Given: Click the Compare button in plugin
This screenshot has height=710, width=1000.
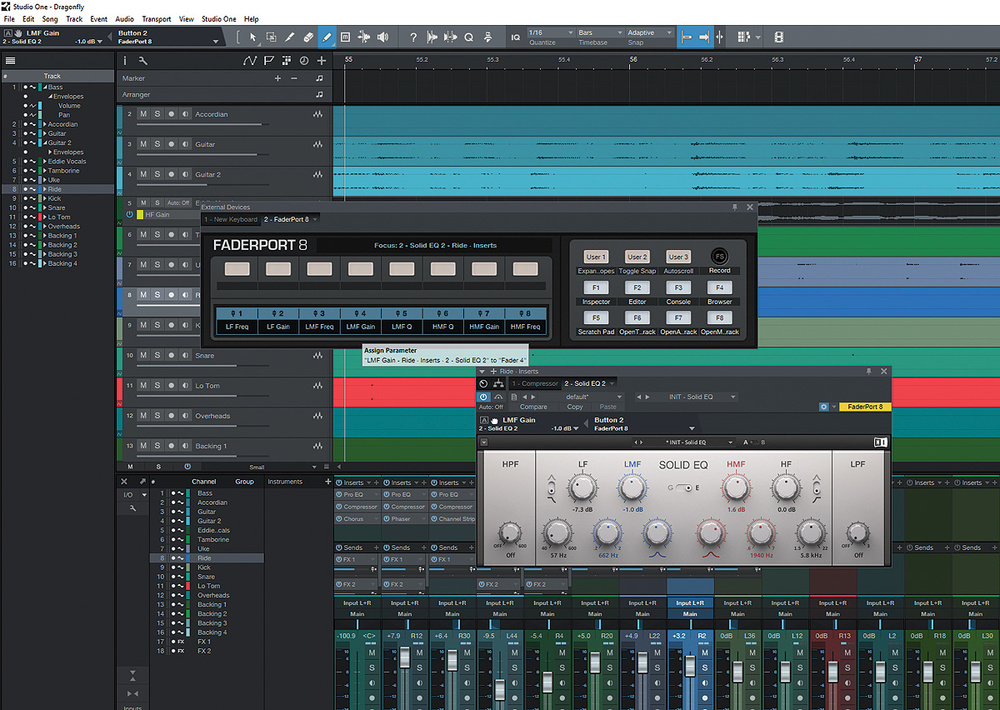Looking at the screenshot, I should (534, 407).
